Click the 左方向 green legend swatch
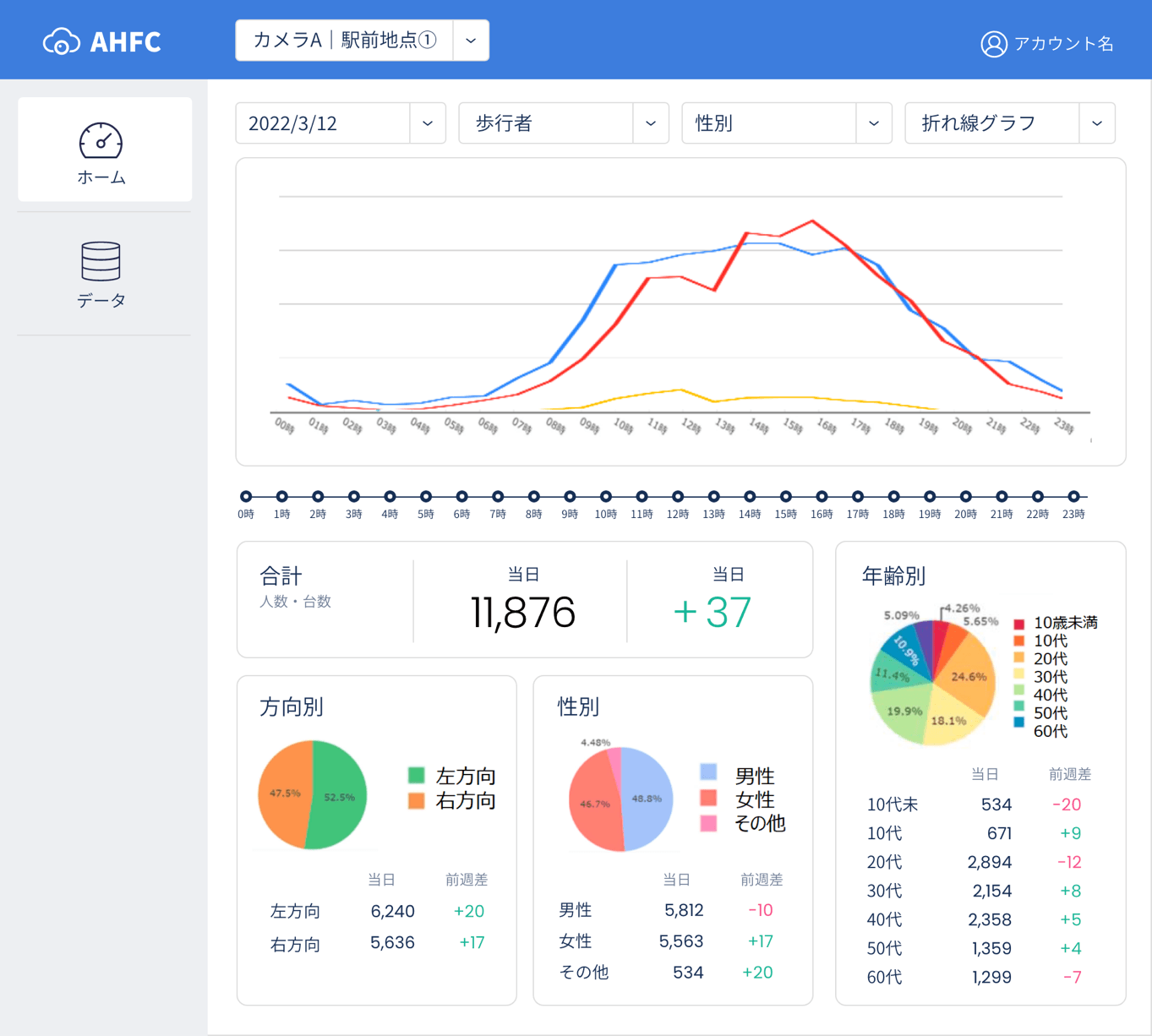Viewport: 1152px width, 1036px height. coord(416,775)
